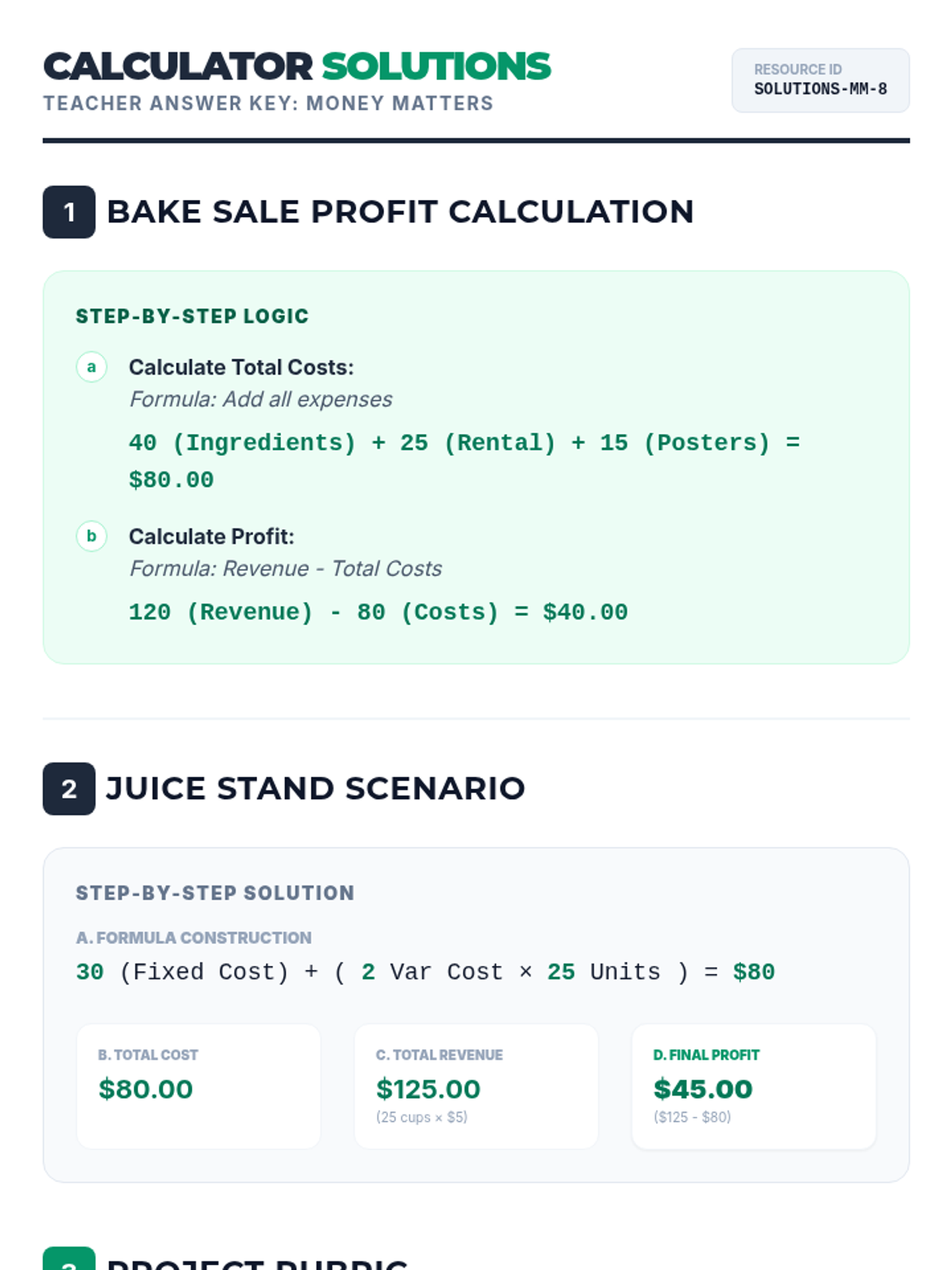
Task: Click the Final Profit $45.00 card
Action: (754, 1085)
